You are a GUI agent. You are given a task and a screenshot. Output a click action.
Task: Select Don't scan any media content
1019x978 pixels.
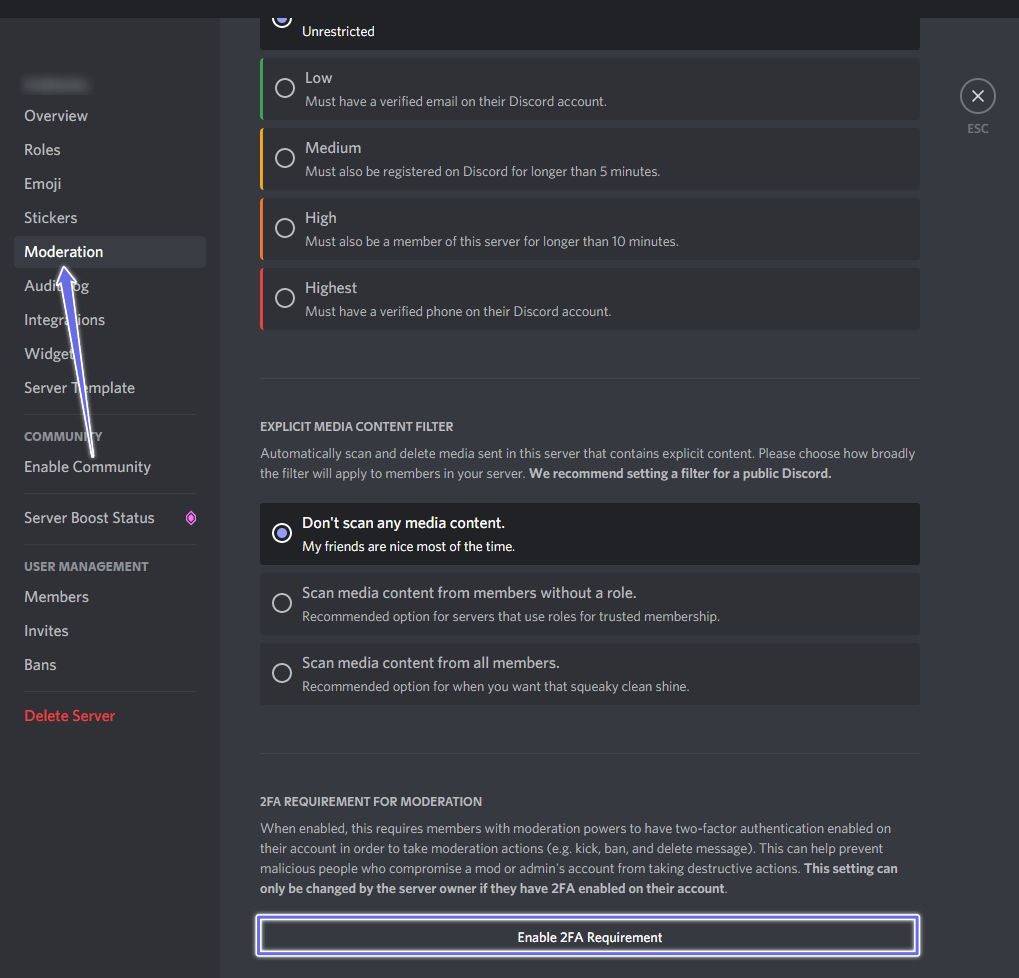[x=282, y=533]
